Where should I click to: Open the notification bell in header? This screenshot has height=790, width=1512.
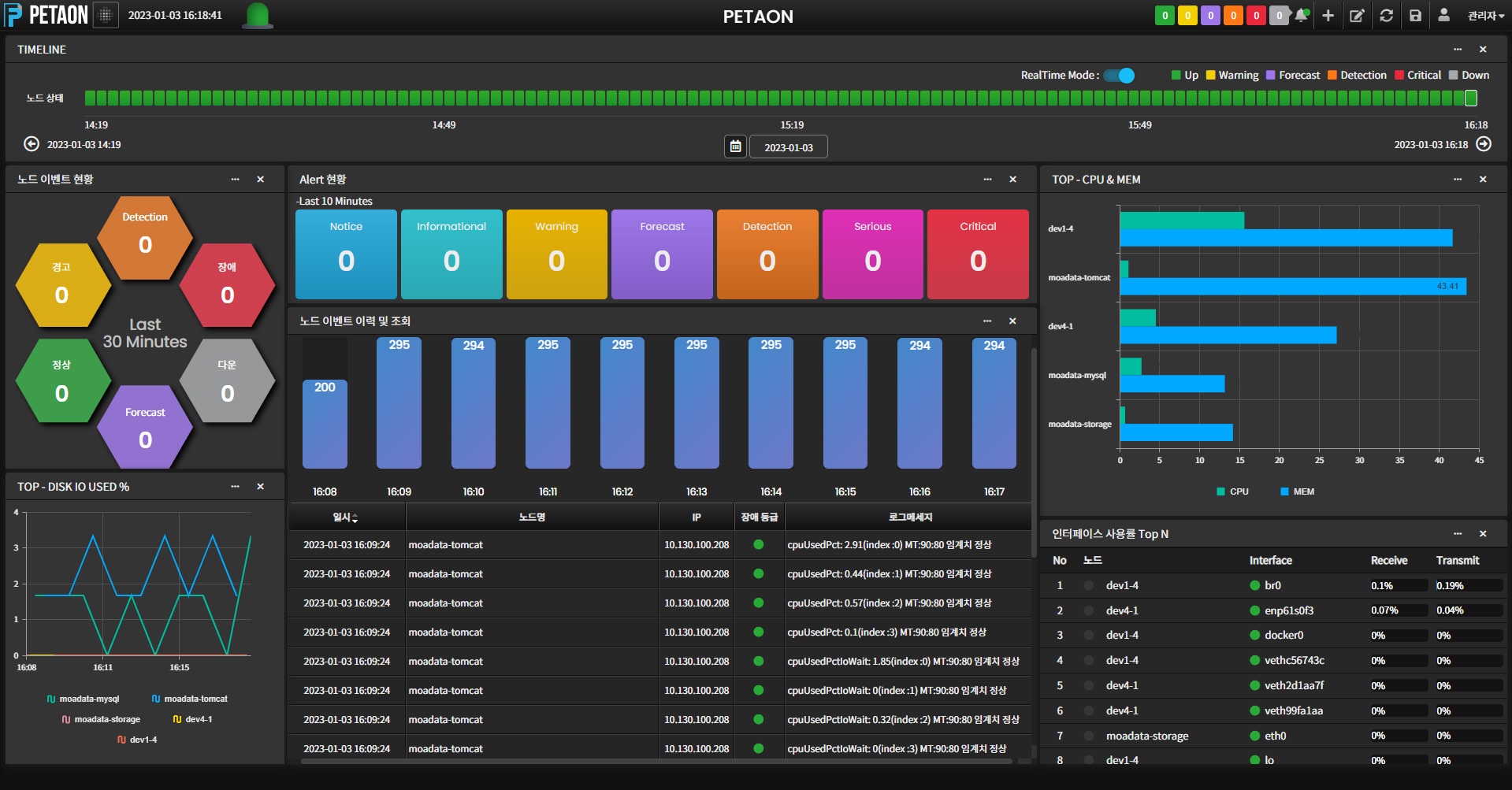click(1302, 15)
